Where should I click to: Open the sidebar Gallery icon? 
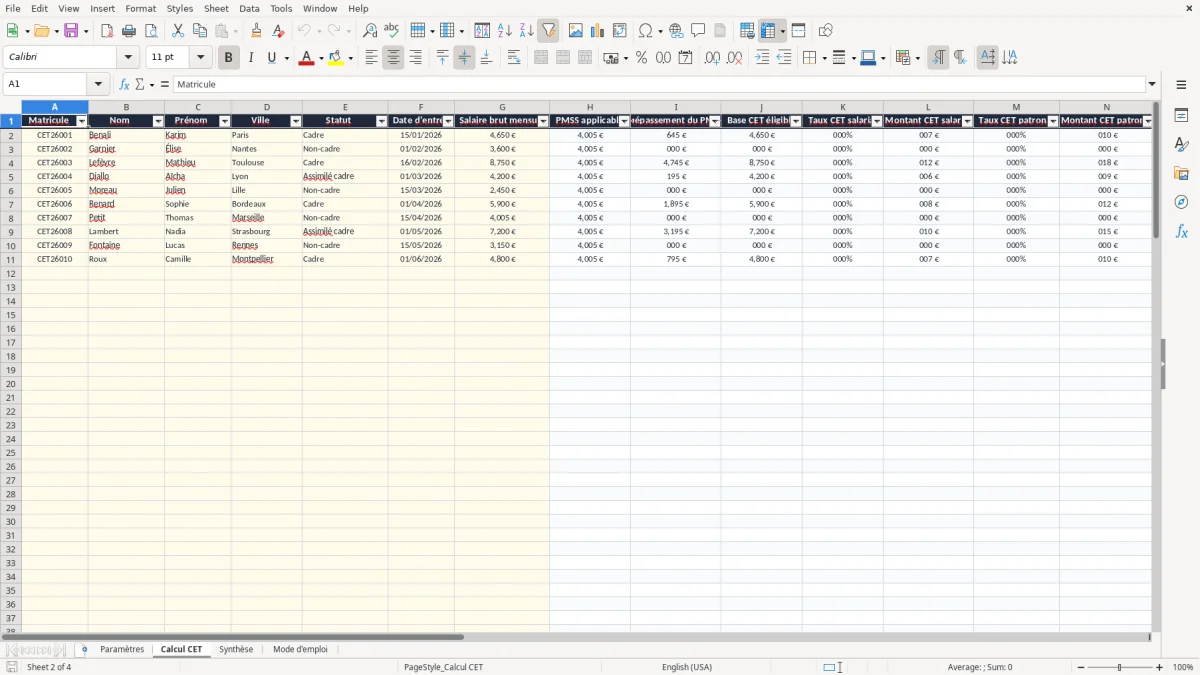[x=1181, y=173]
